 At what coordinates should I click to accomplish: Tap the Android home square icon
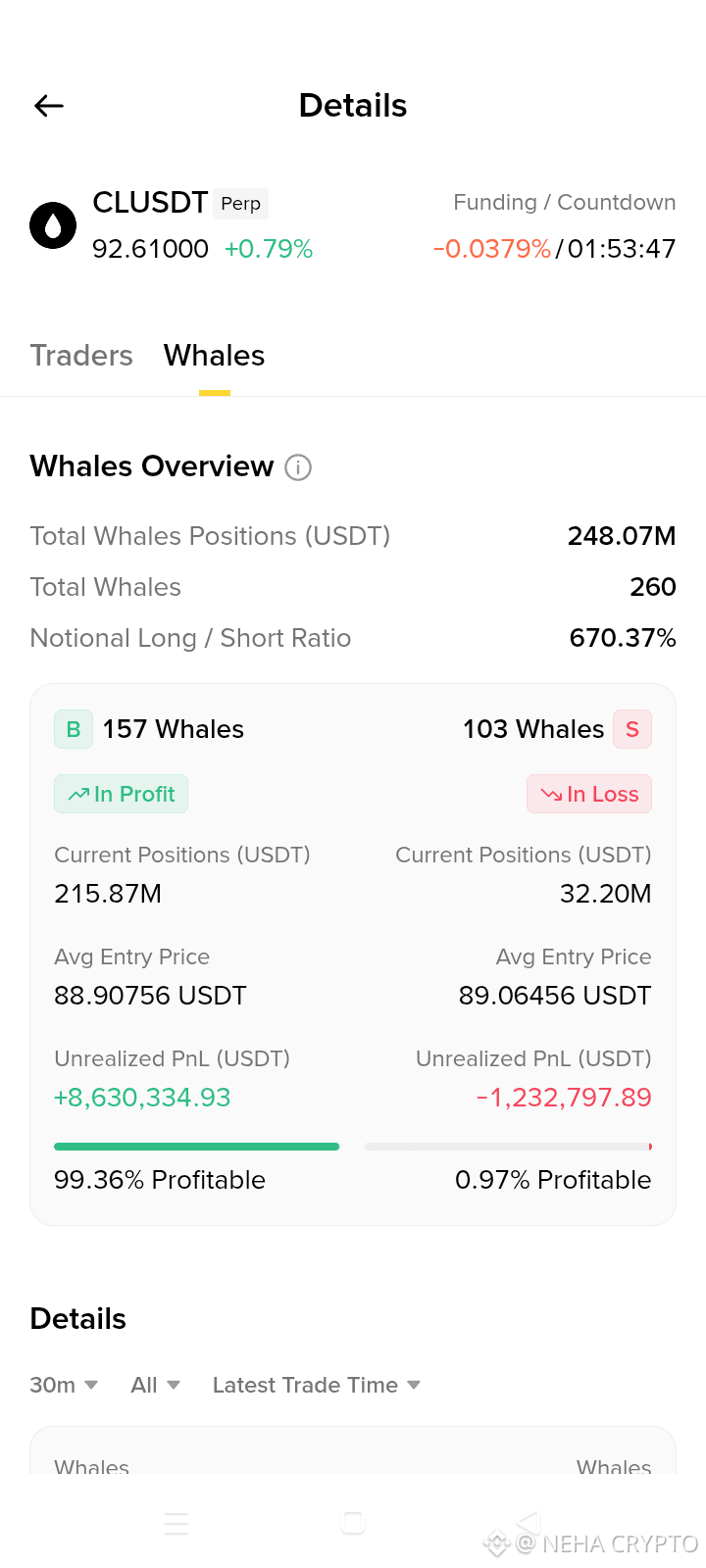coord(353,1523)
